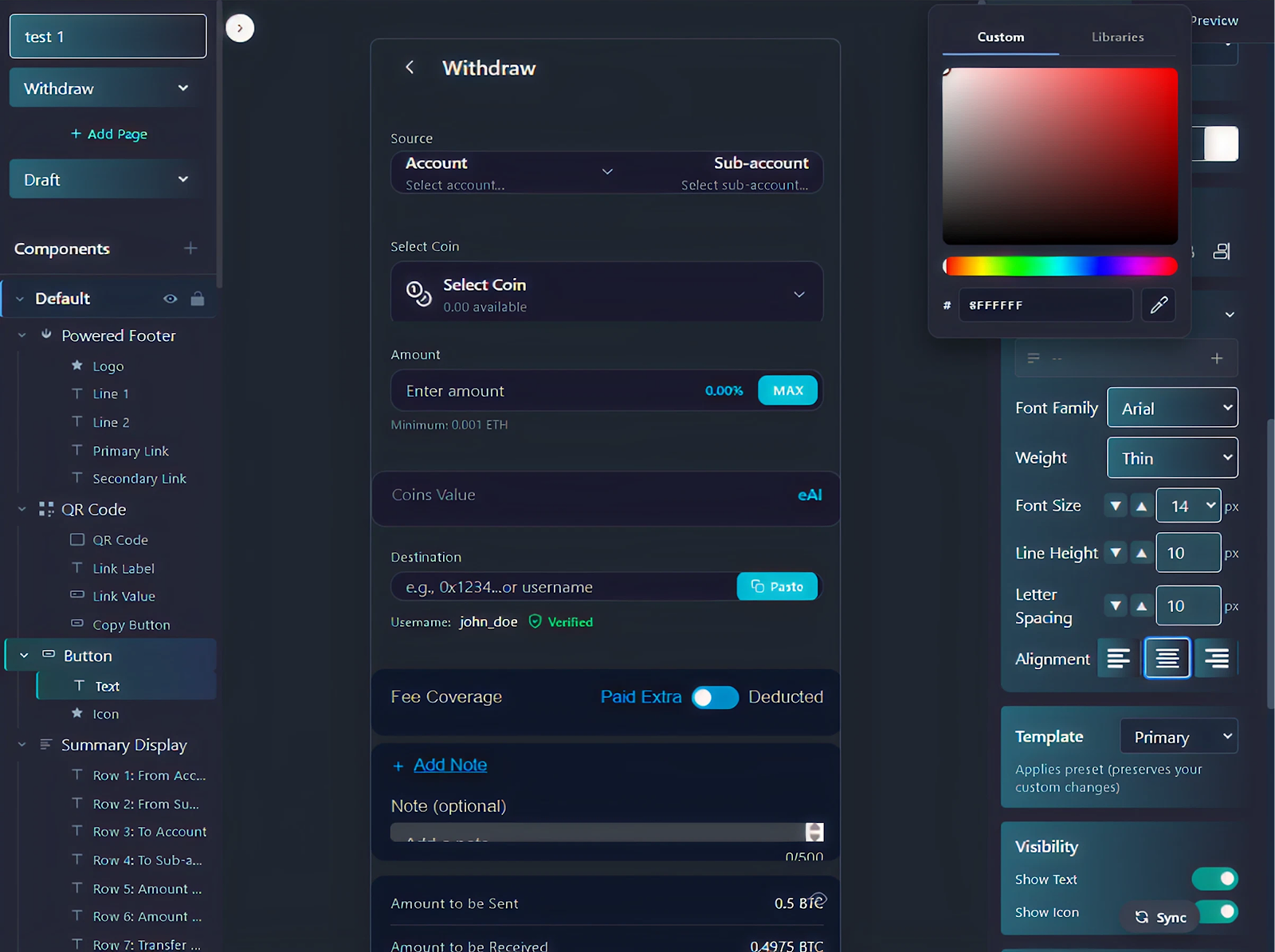Click inside the color saturation gradient area
This screenshot has width=1275, height=952.
coord(1060,156)
